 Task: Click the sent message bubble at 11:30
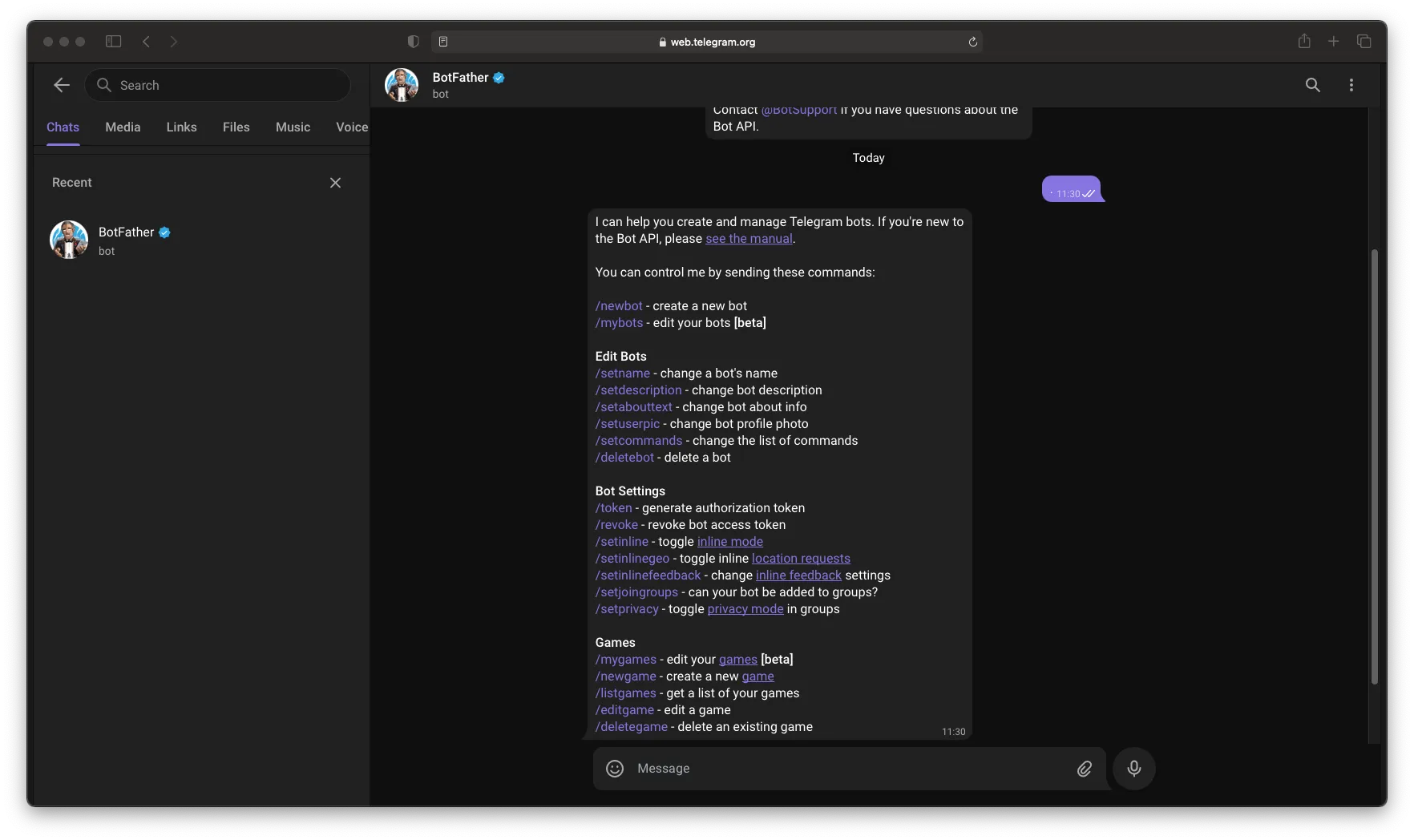(1072, 189)
